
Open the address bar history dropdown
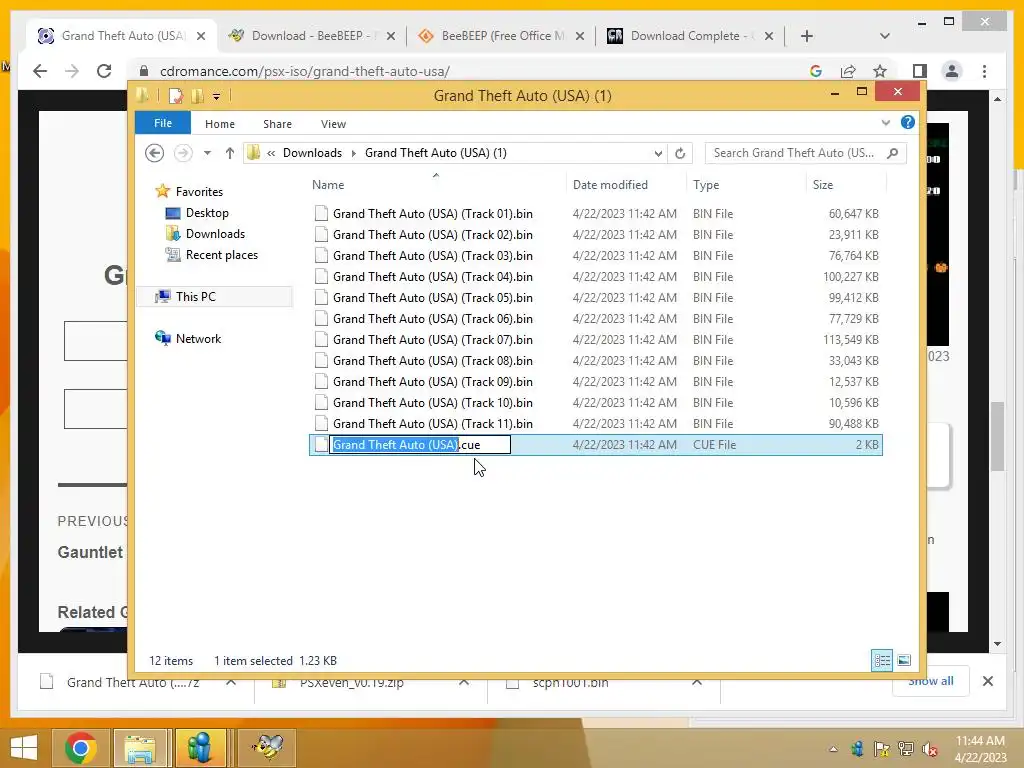click(658, 153)
